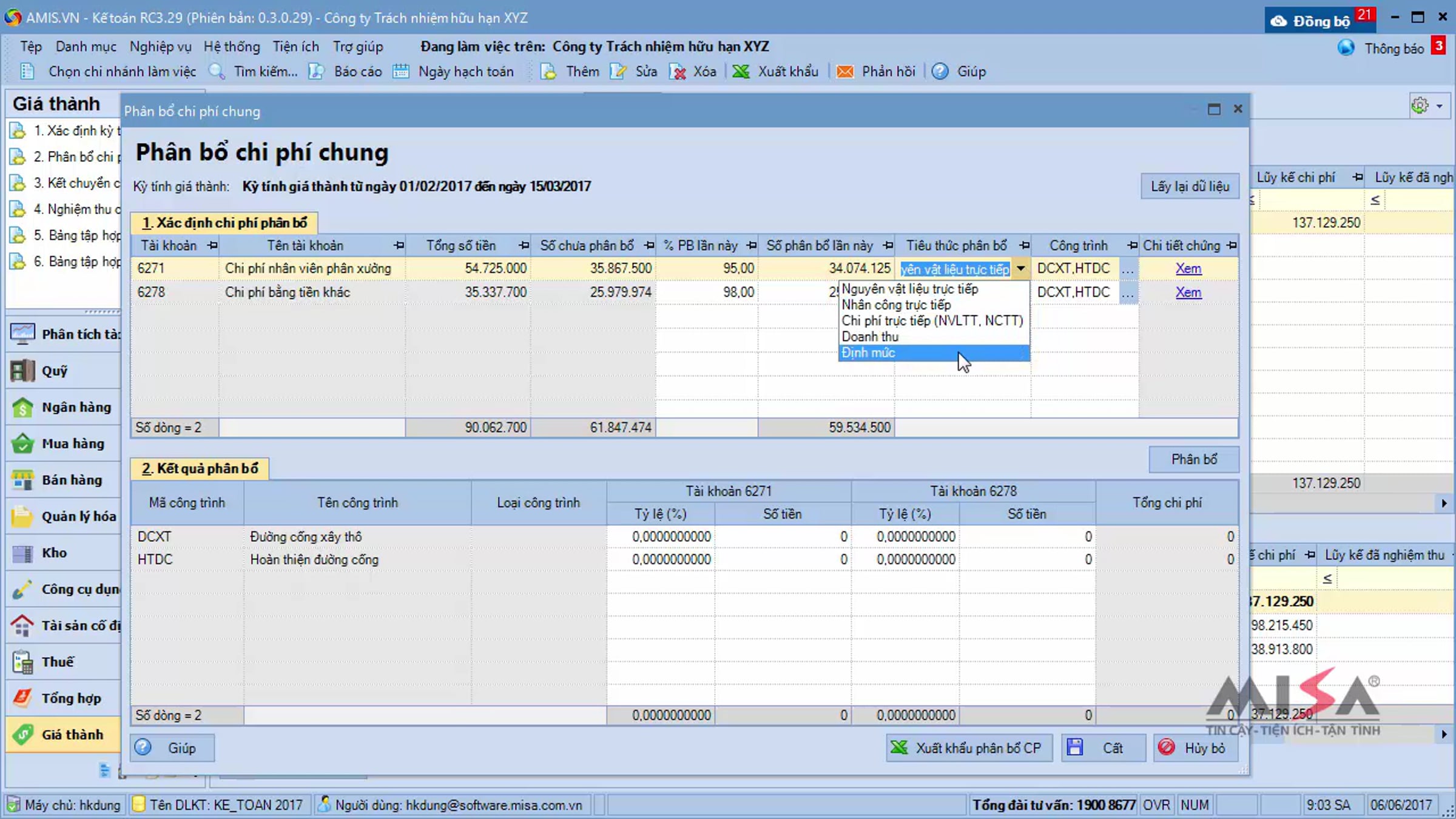Click the Xóa delete icon
The height and width of the screenshot is (819, 1456).
click(677, 72)
